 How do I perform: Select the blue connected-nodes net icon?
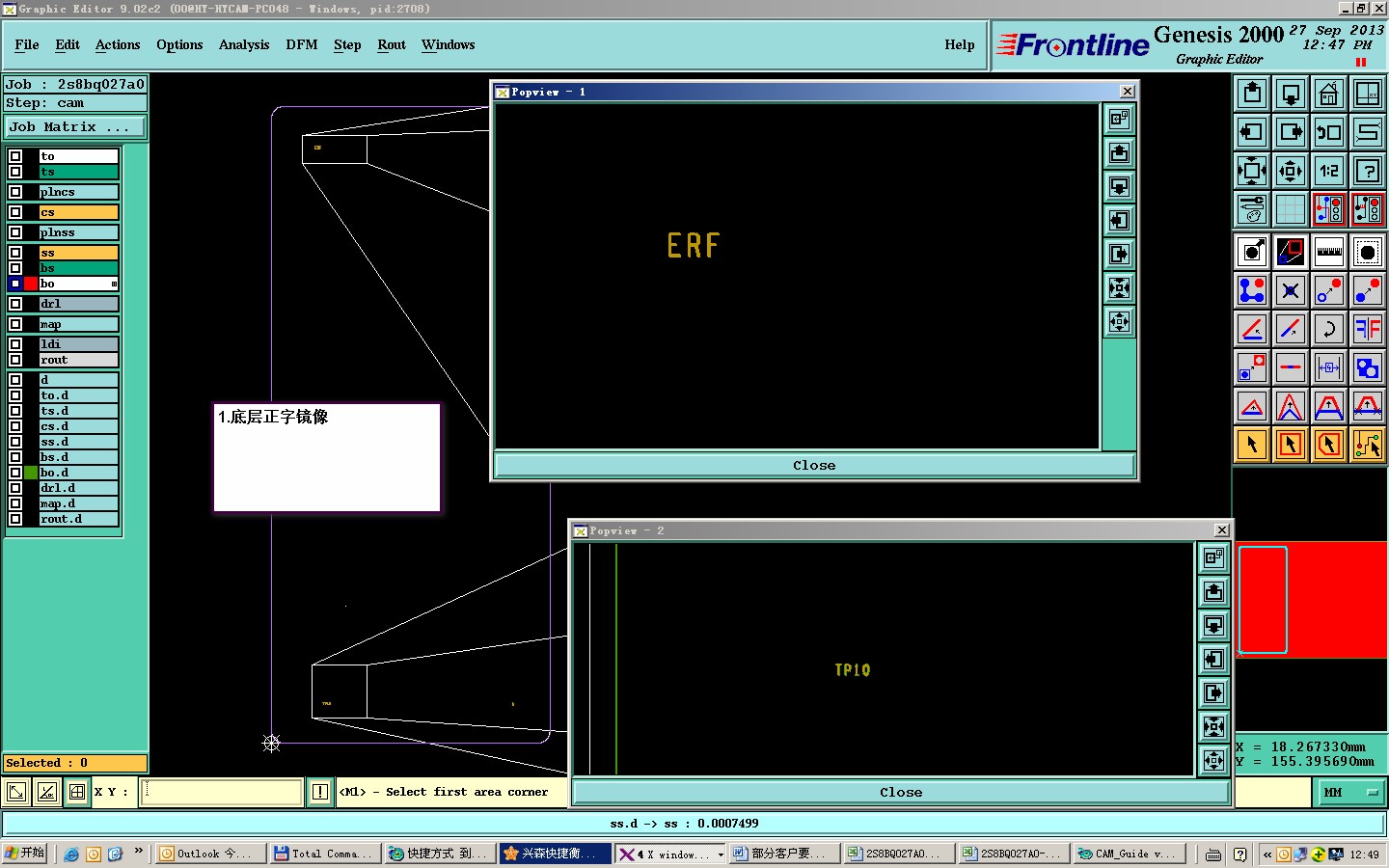pyautogui.click(x=1252, y=290)
